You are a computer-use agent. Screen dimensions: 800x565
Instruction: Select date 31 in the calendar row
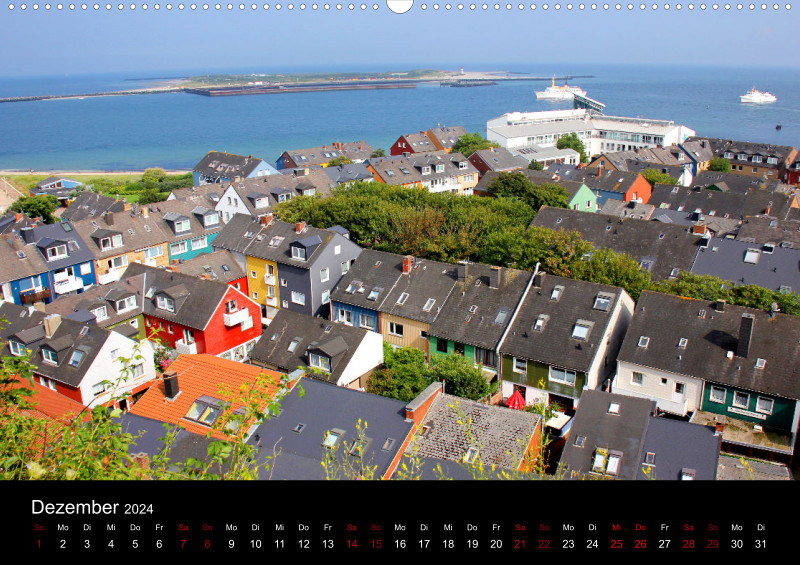pyautogui.click(x=761, y=544)
